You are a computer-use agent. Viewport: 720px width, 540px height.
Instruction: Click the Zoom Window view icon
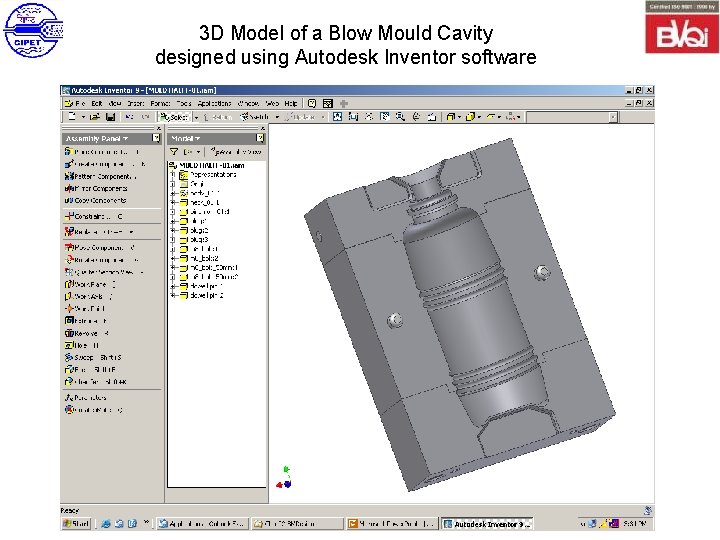353,117
